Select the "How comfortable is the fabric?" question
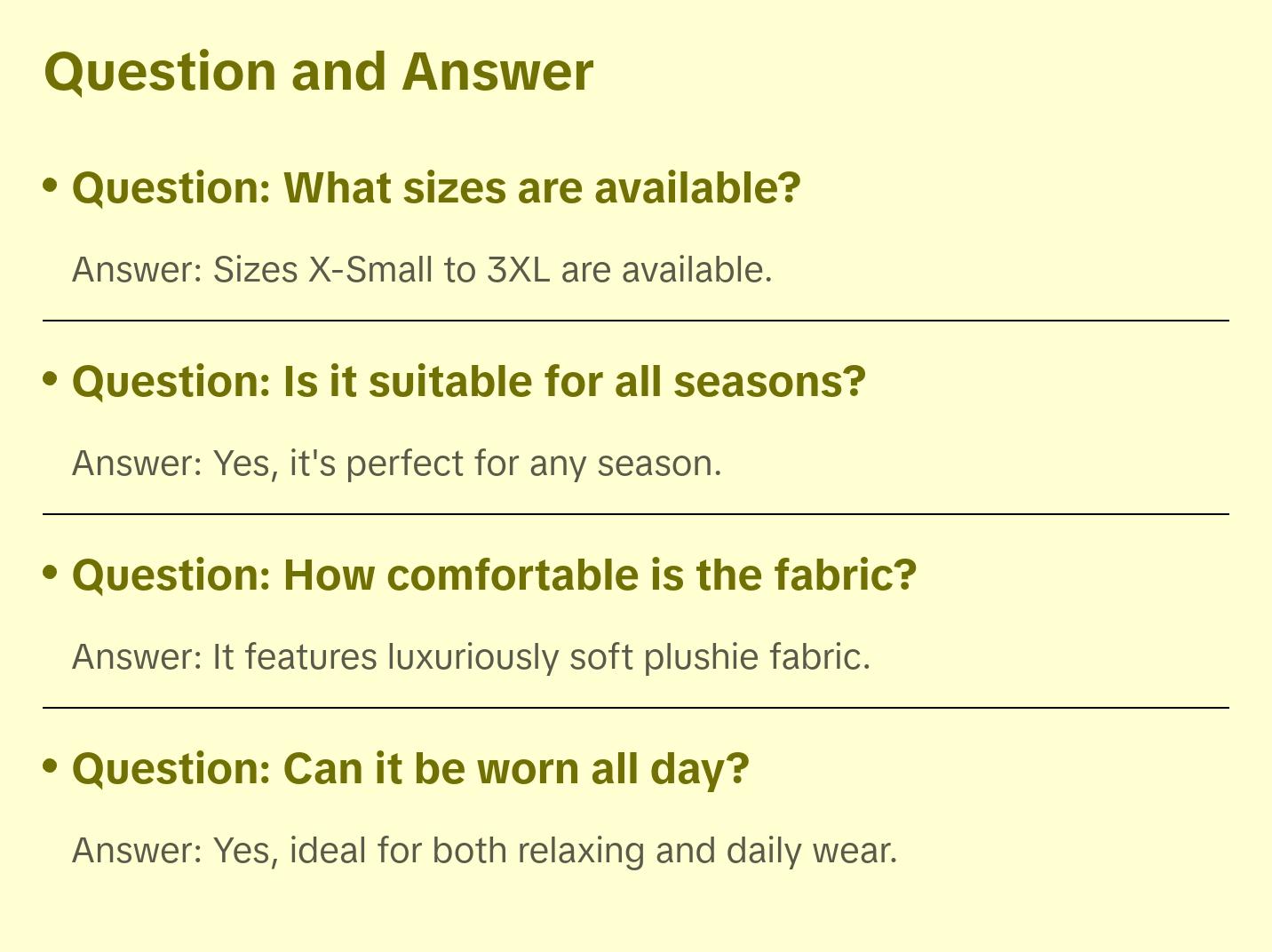The height and width of the screenshot is (952, 1272). point(494,575)
